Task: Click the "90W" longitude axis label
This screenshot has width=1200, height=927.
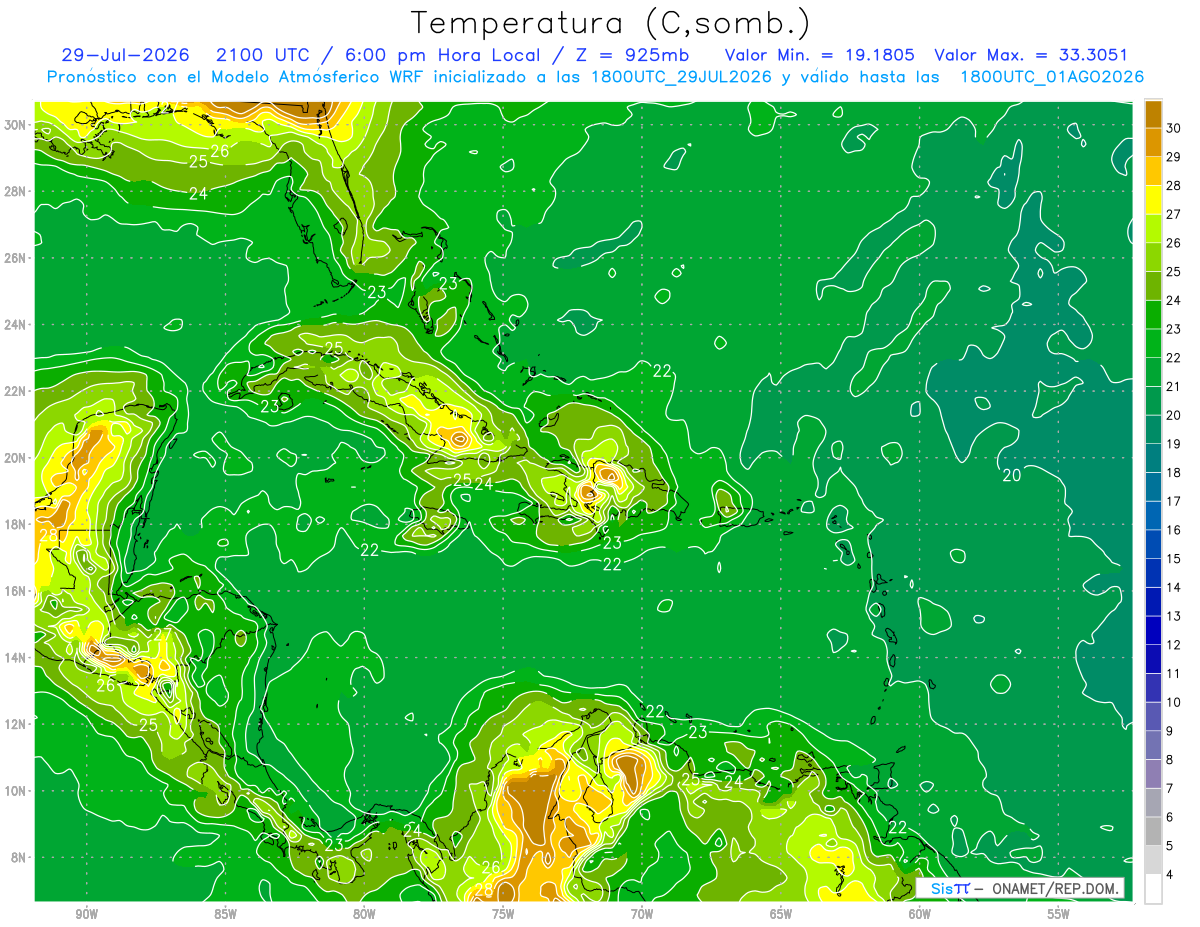Action: (86, 913)
